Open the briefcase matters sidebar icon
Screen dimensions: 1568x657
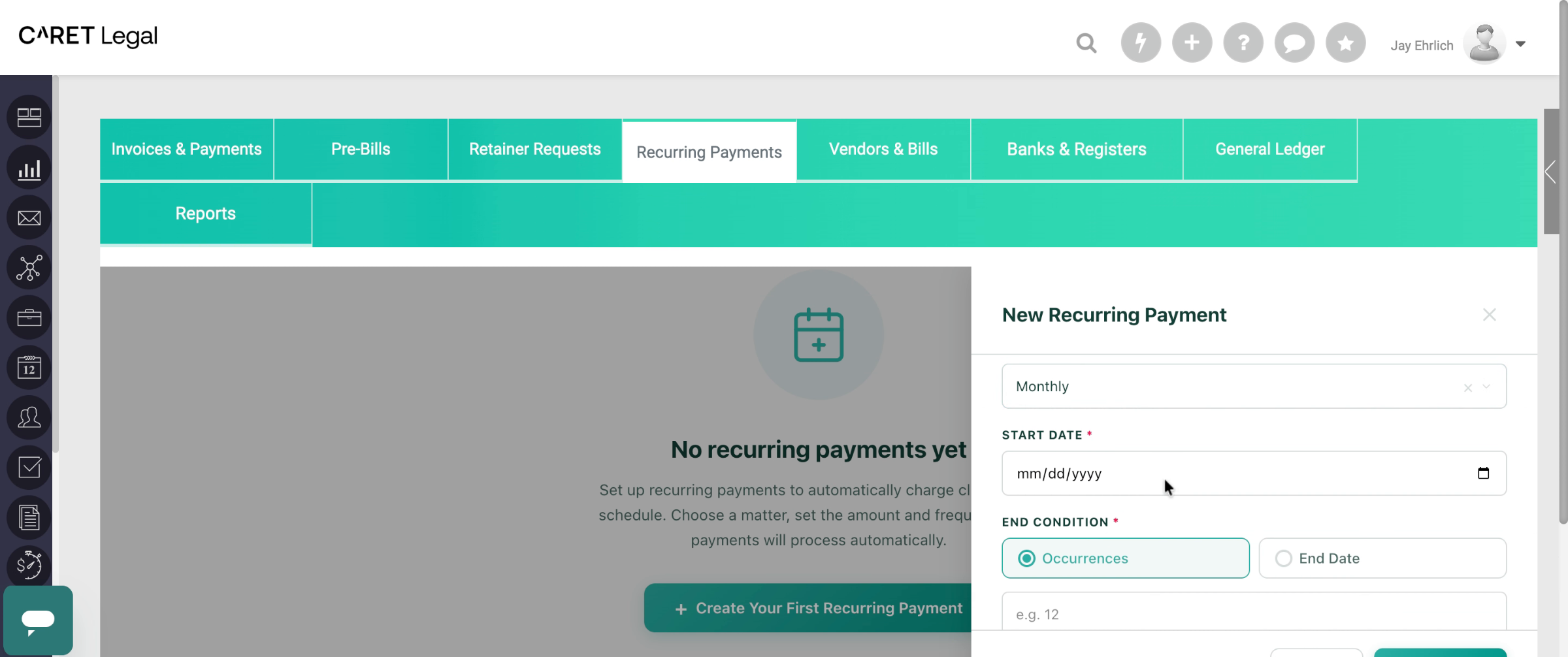pos(29,318)
